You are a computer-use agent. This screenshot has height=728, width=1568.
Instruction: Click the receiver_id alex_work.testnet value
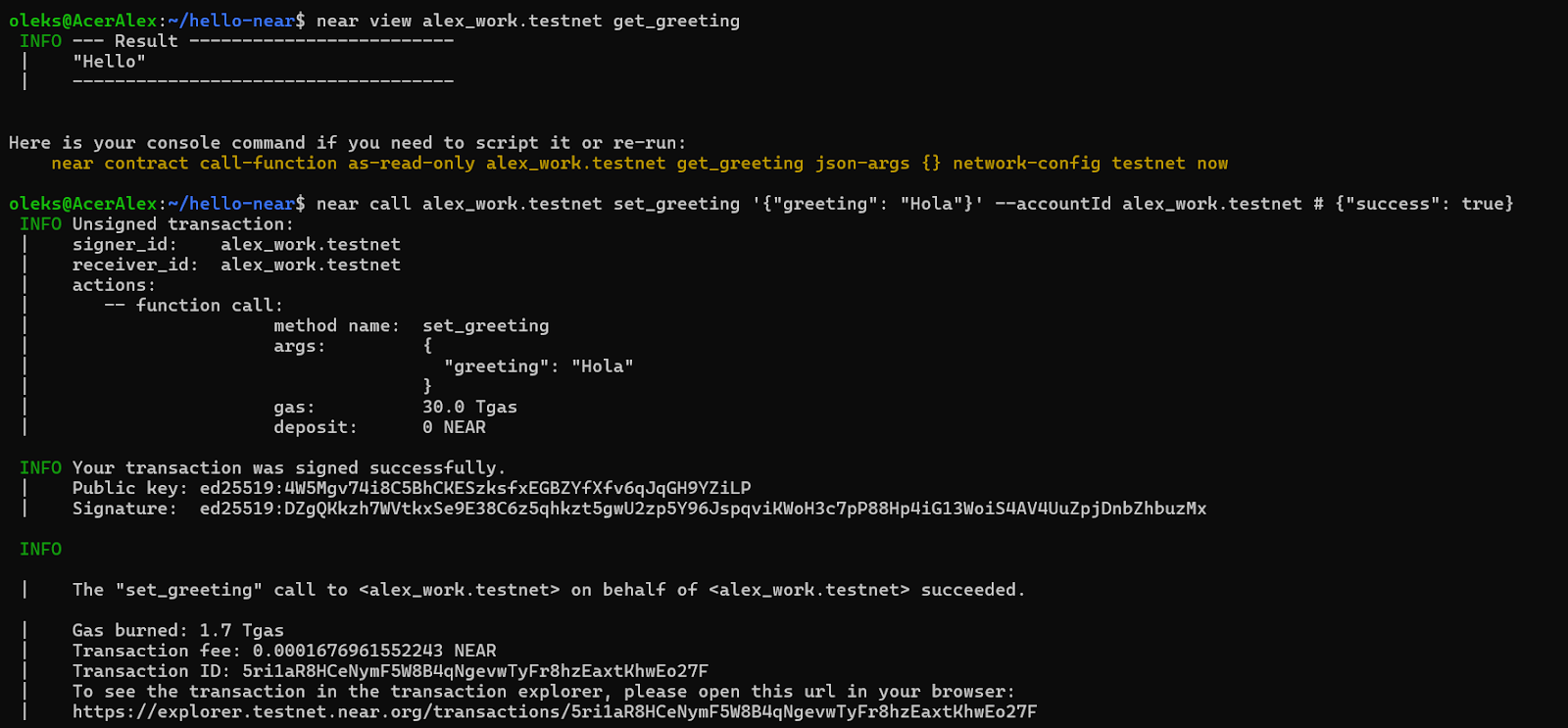311,265
